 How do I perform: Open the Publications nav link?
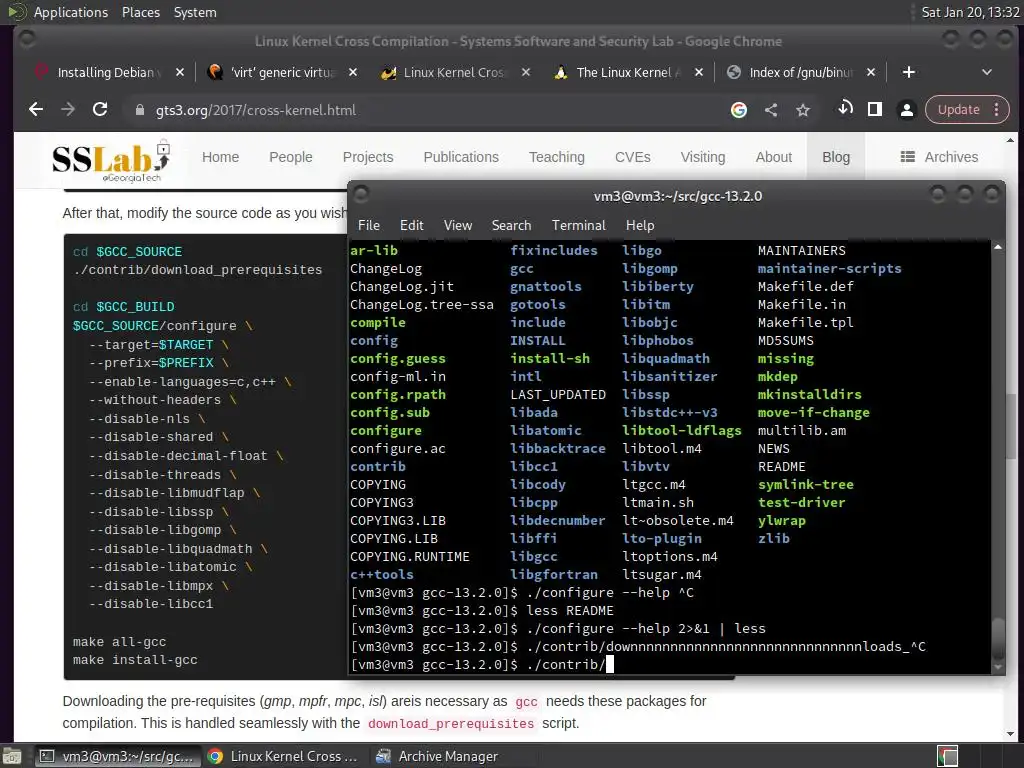coord(461,157)
